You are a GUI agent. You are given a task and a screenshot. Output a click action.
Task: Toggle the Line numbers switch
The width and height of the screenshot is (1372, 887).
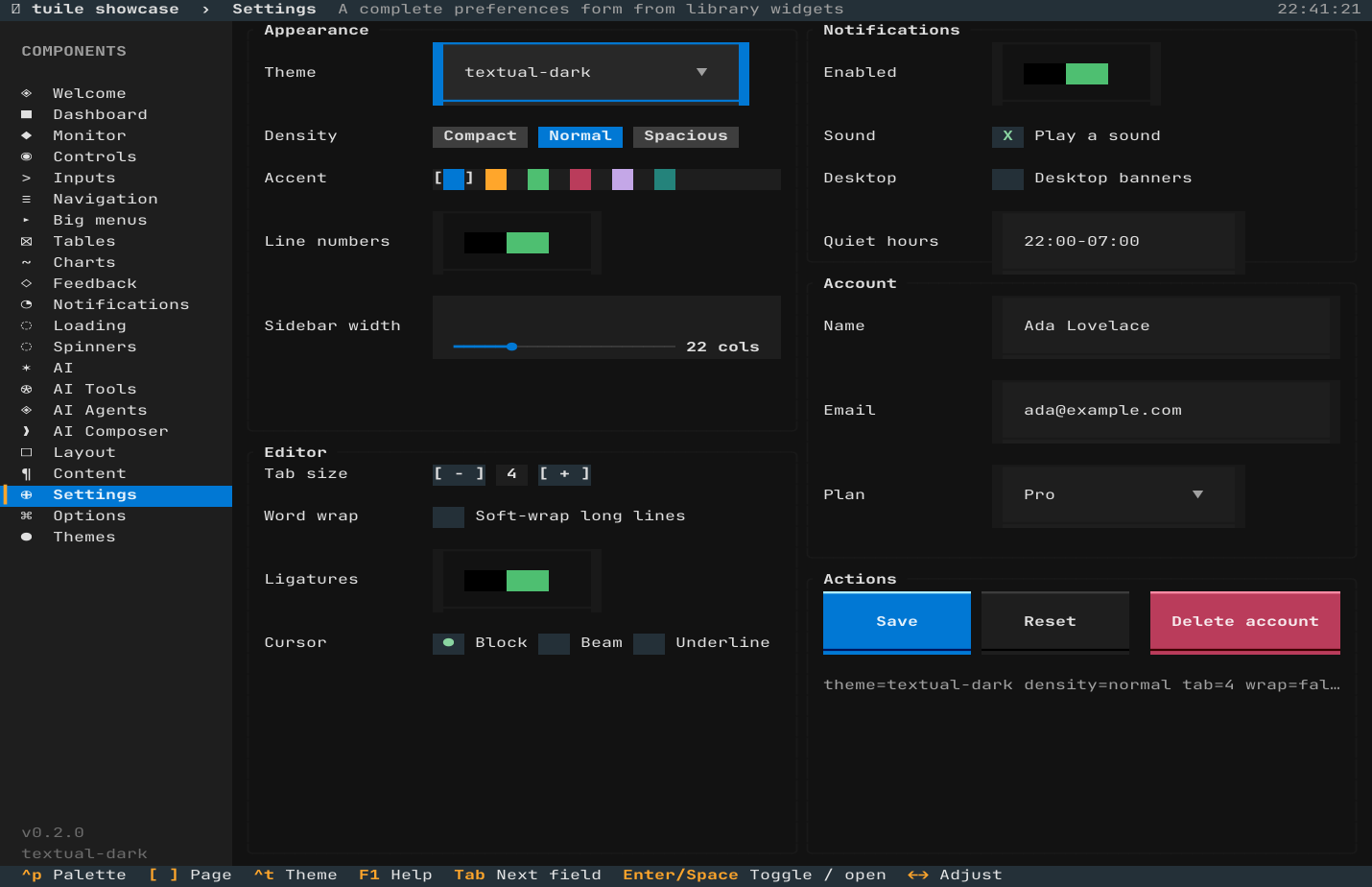coord(507,243)
